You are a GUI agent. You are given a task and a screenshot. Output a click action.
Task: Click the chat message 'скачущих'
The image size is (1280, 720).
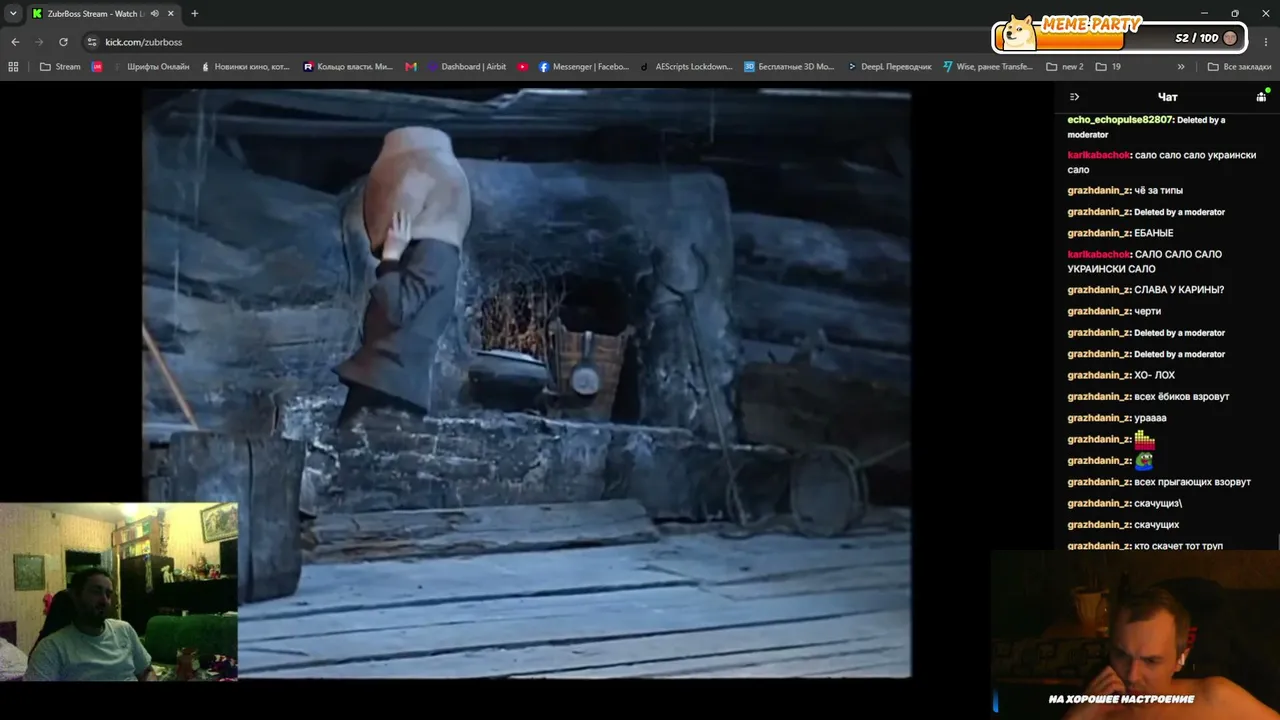(x=1157, y=525)
